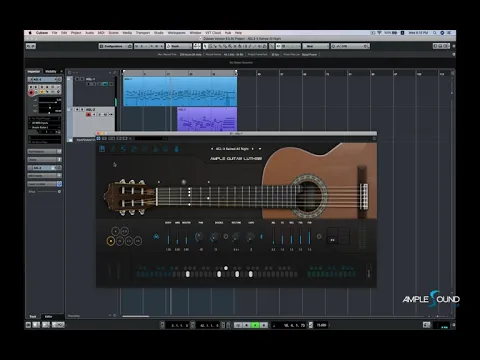The image size is (480, 360).
Task: Click the Pan knob in plugin
Action: tap(199, 237)
